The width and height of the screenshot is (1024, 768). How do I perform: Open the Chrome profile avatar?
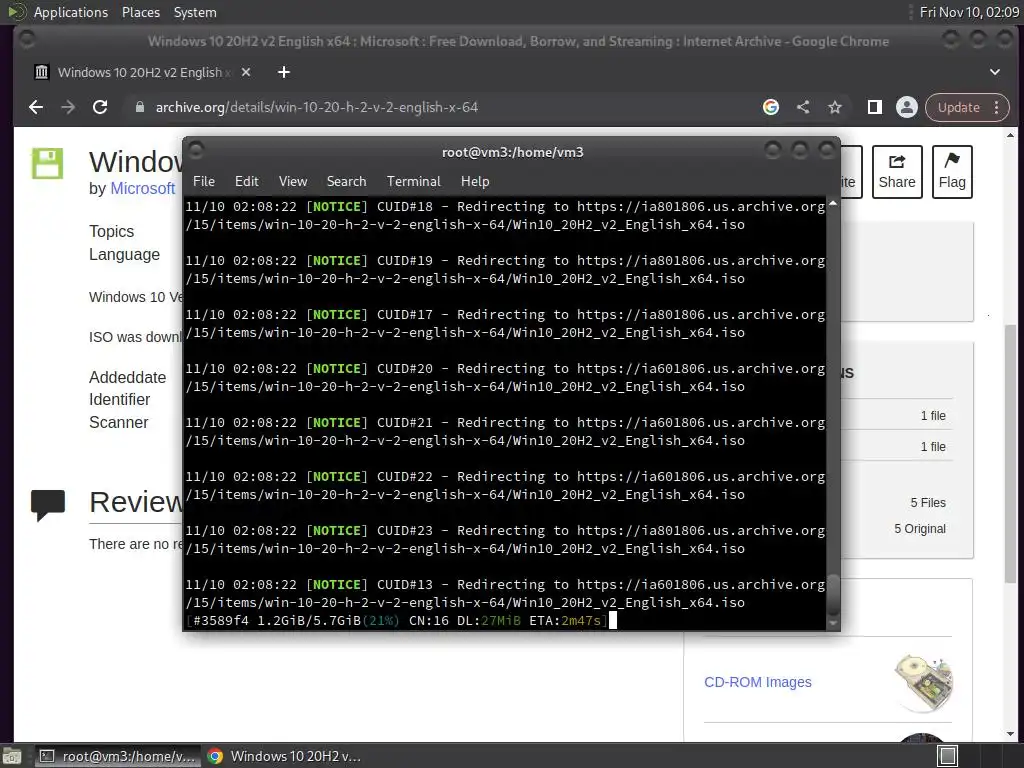coord(906,107)
